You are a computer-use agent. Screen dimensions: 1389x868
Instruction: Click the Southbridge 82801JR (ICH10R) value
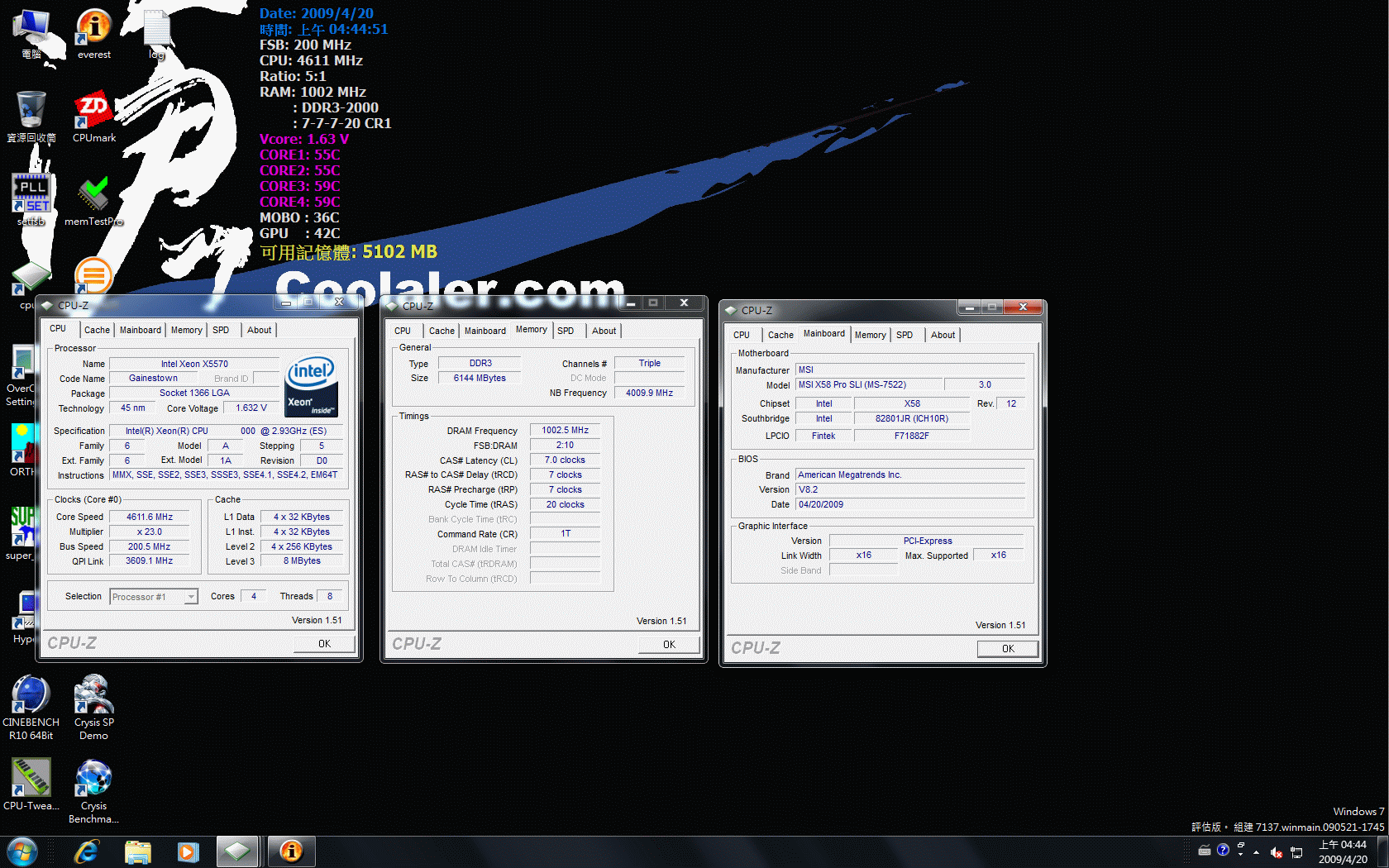pyautogui.click(x=912, y=419)
